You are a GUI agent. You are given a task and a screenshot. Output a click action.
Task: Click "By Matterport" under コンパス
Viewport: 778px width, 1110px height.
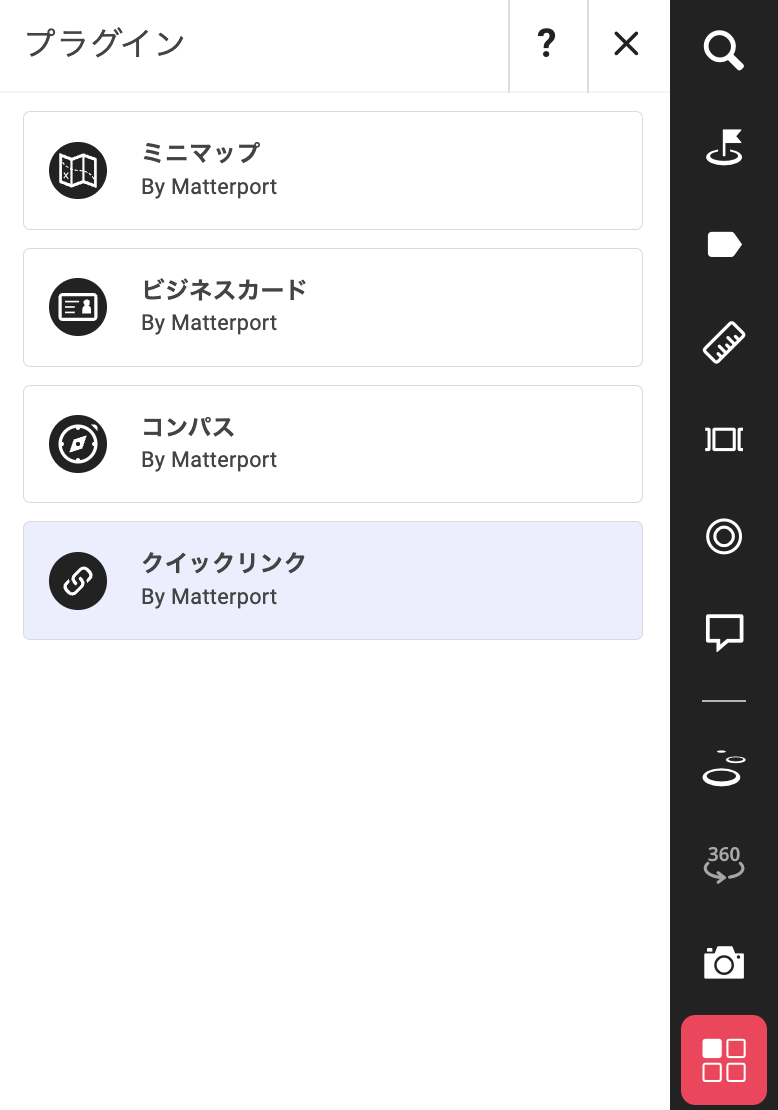209,460
